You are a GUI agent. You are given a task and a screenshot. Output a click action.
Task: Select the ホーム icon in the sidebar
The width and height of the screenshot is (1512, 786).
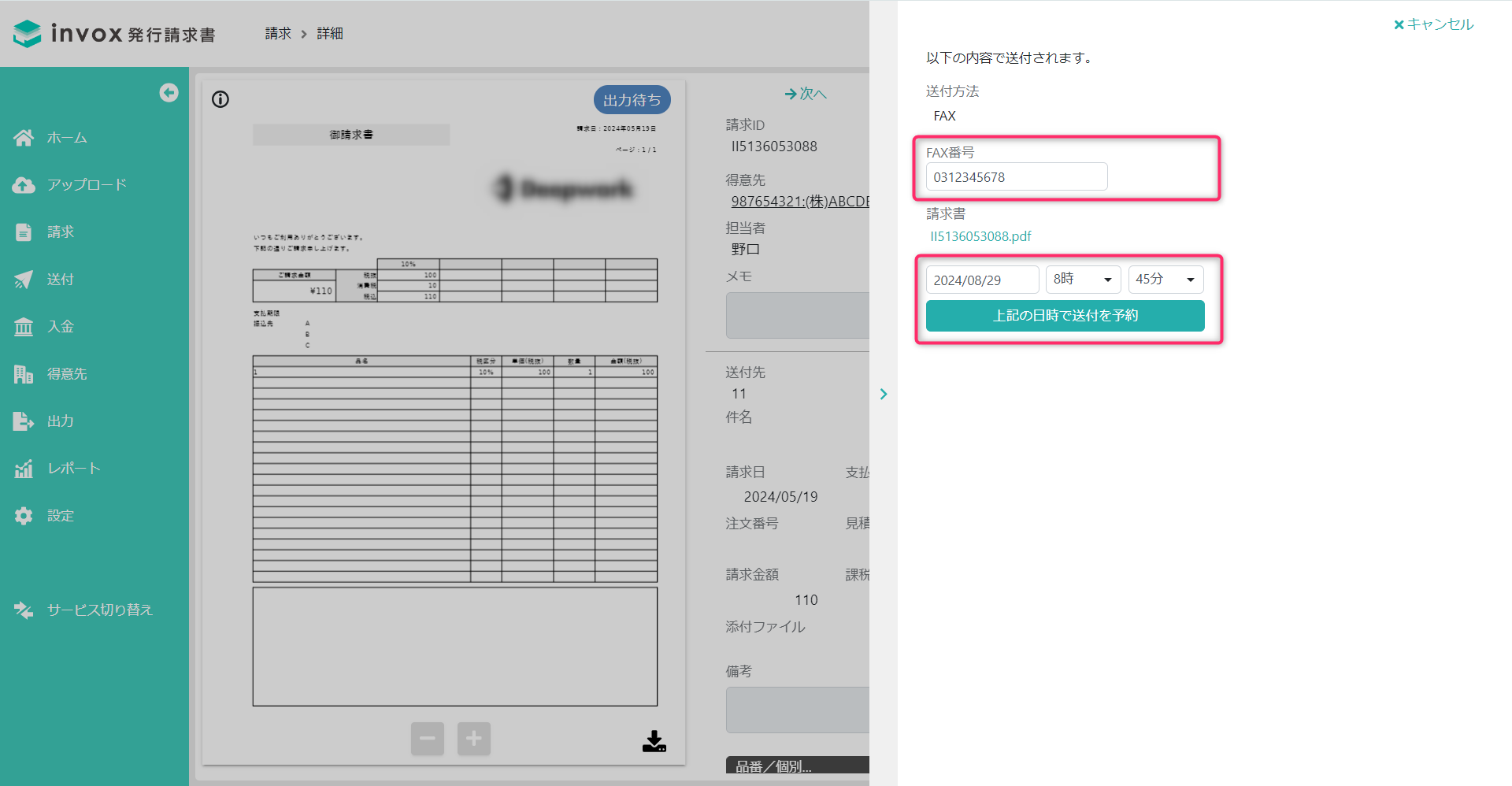(24, 137)
